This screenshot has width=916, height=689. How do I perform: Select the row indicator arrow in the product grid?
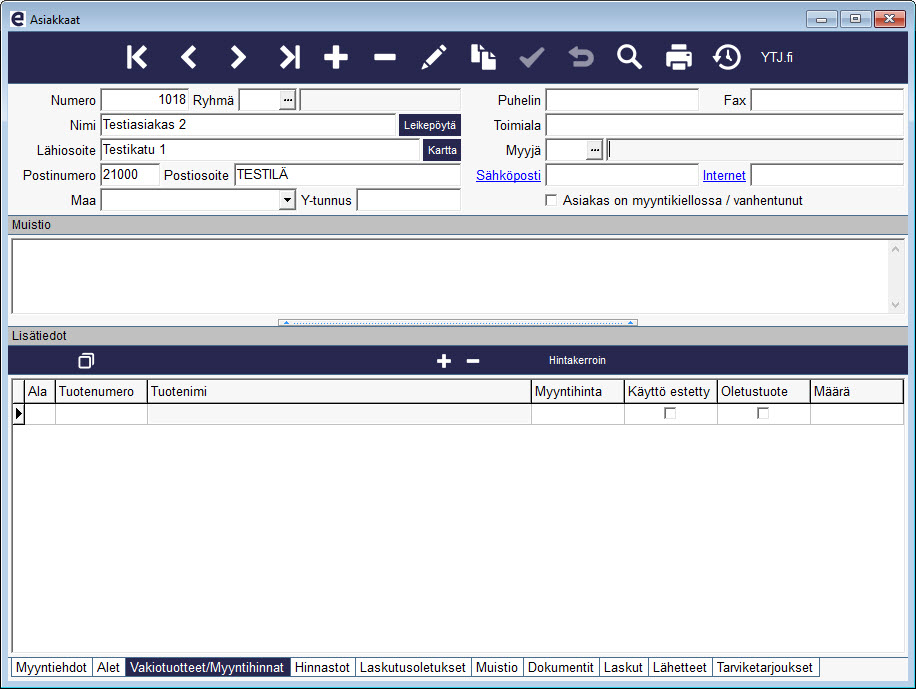pyautogui.click(x=18, y=414)
